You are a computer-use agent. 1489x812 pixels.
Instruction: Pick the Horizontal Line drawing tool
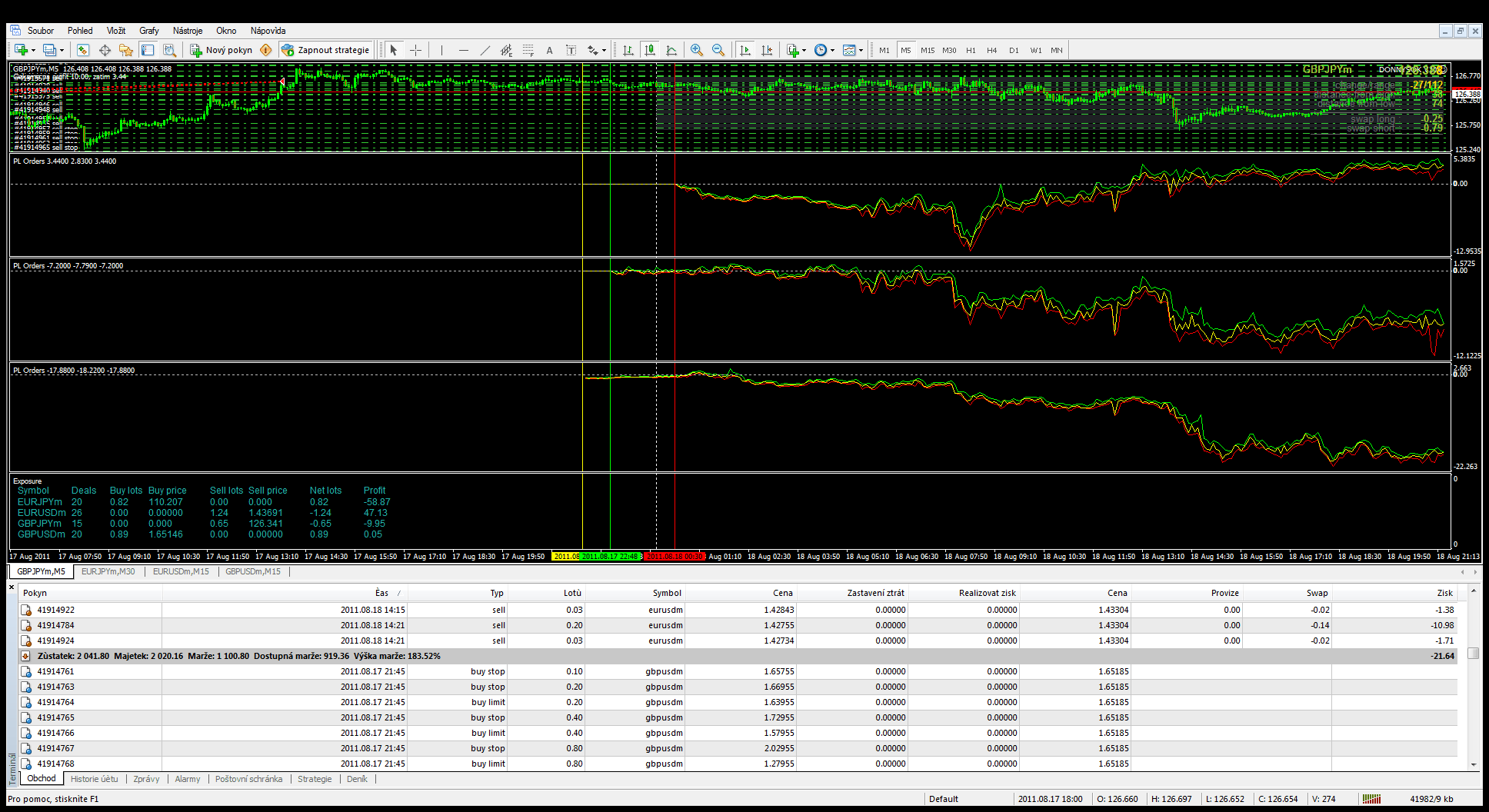(463, 50)
